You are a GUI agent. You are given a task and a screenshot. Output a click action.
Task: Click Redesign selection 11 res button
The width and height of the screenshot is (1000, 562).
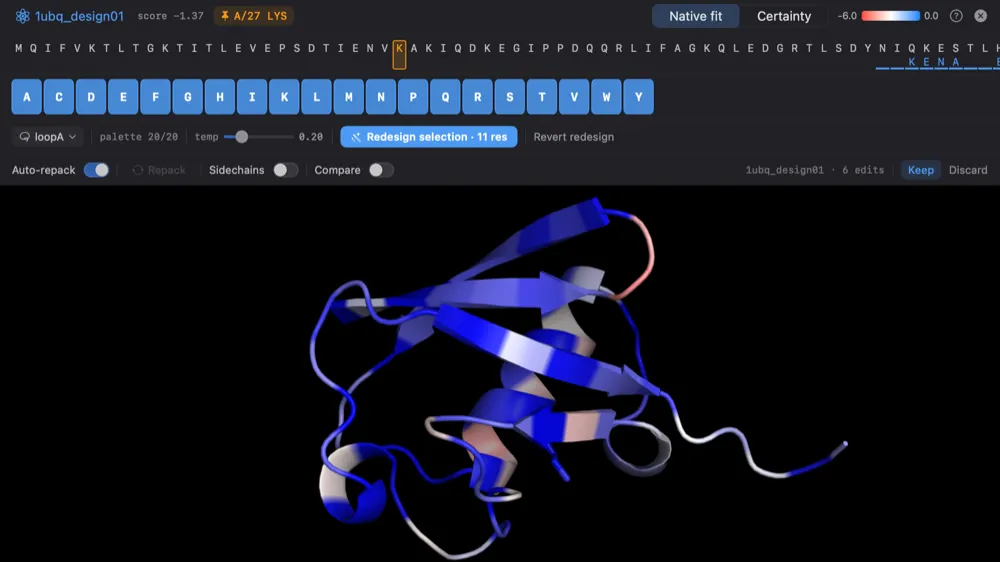point(429,137)
